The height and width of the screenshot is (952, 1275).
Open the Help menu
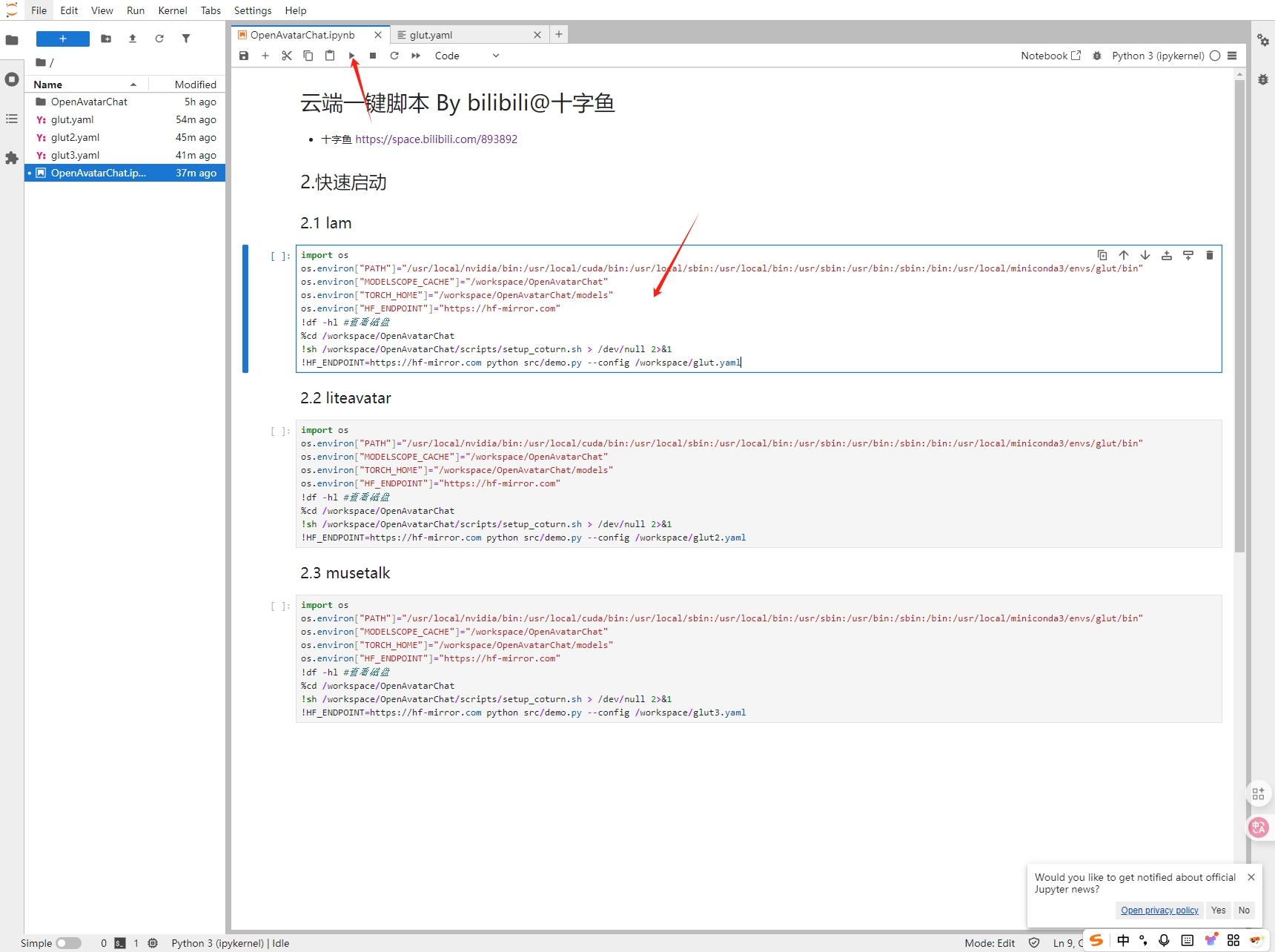tap(296, 10)
